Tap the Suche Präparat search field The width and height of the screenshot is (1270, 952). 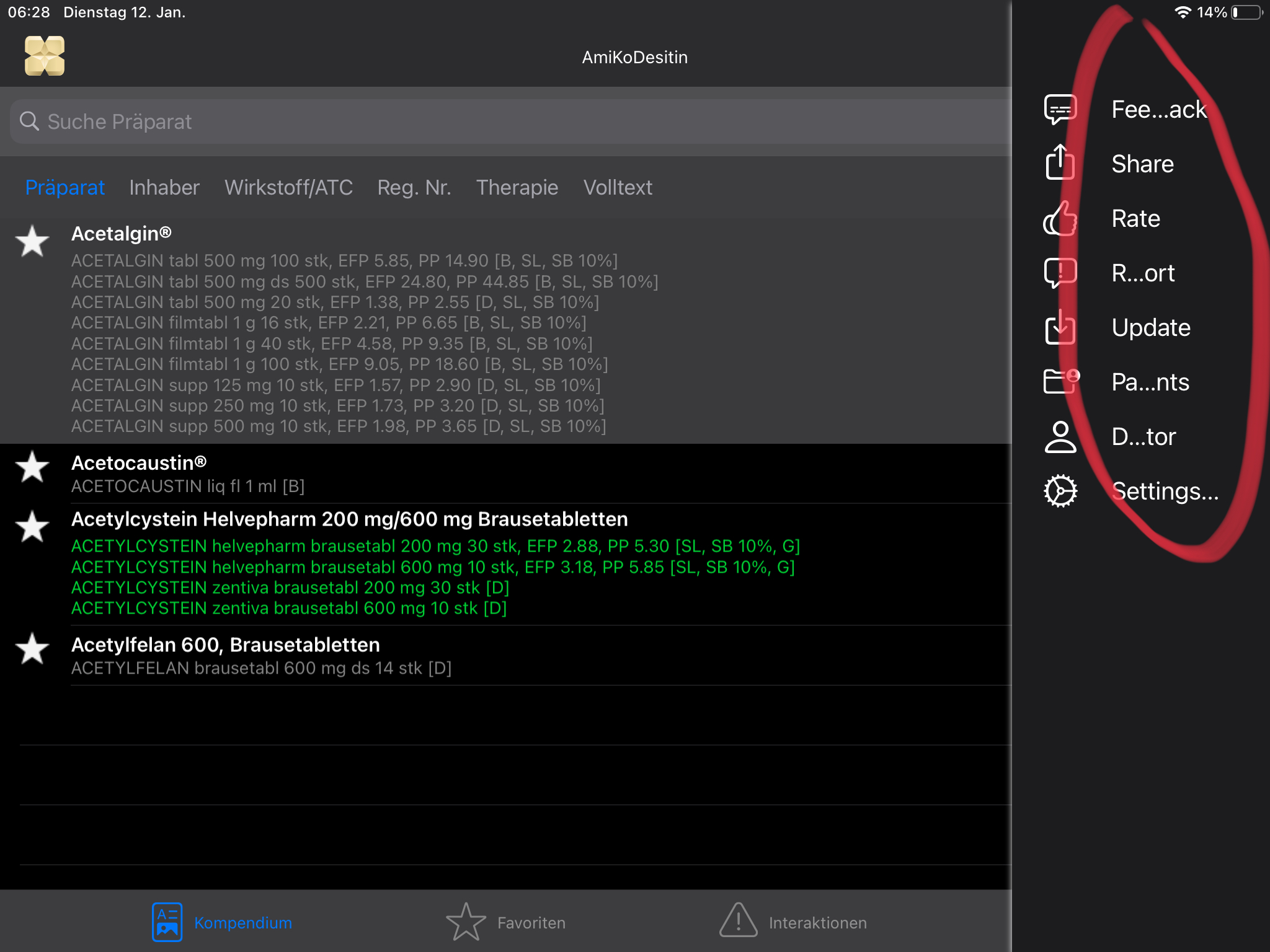[248, 121]
